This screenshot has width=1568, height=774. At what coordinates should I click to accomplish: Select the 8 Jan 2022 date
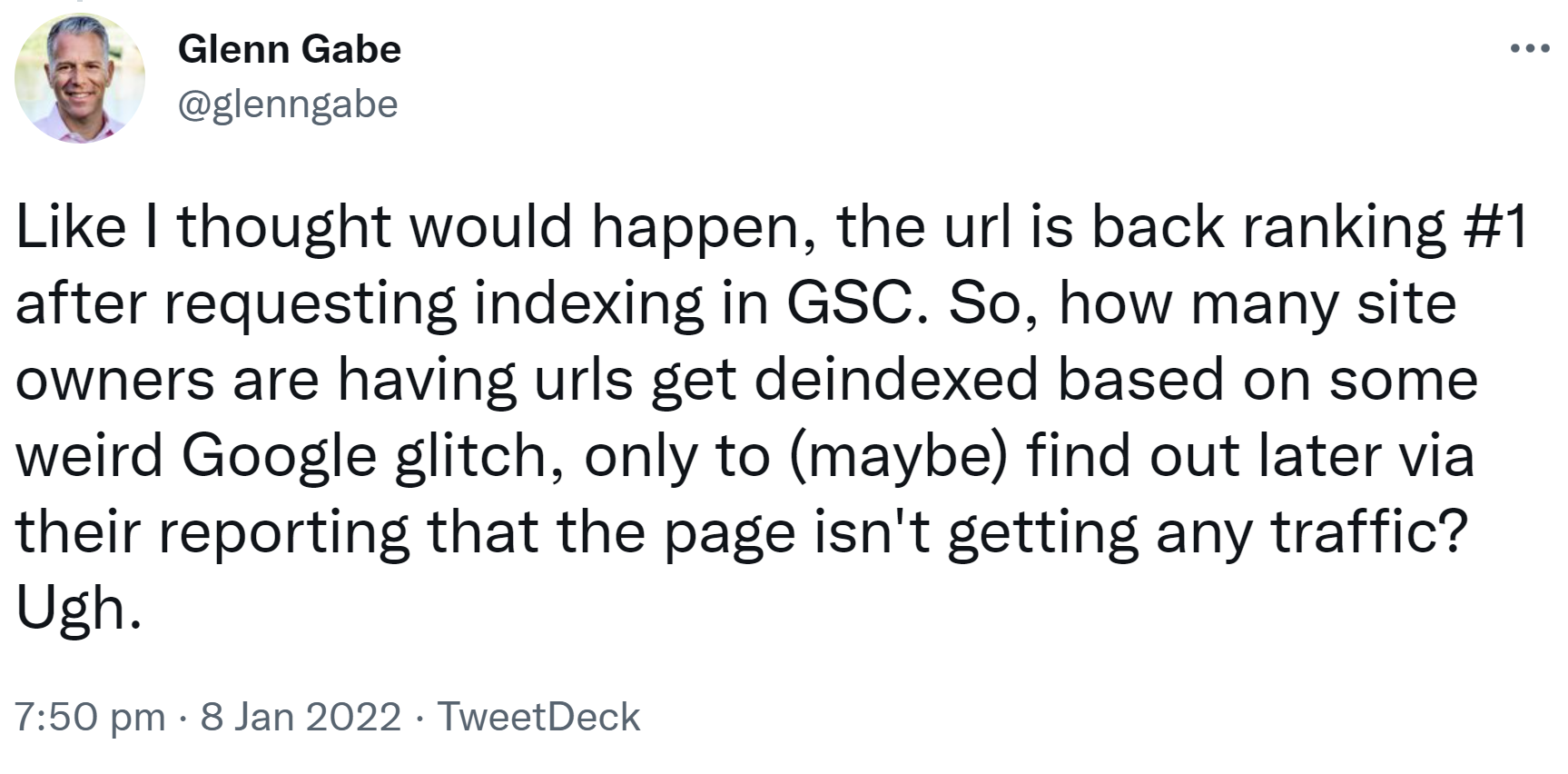point(301,717)
